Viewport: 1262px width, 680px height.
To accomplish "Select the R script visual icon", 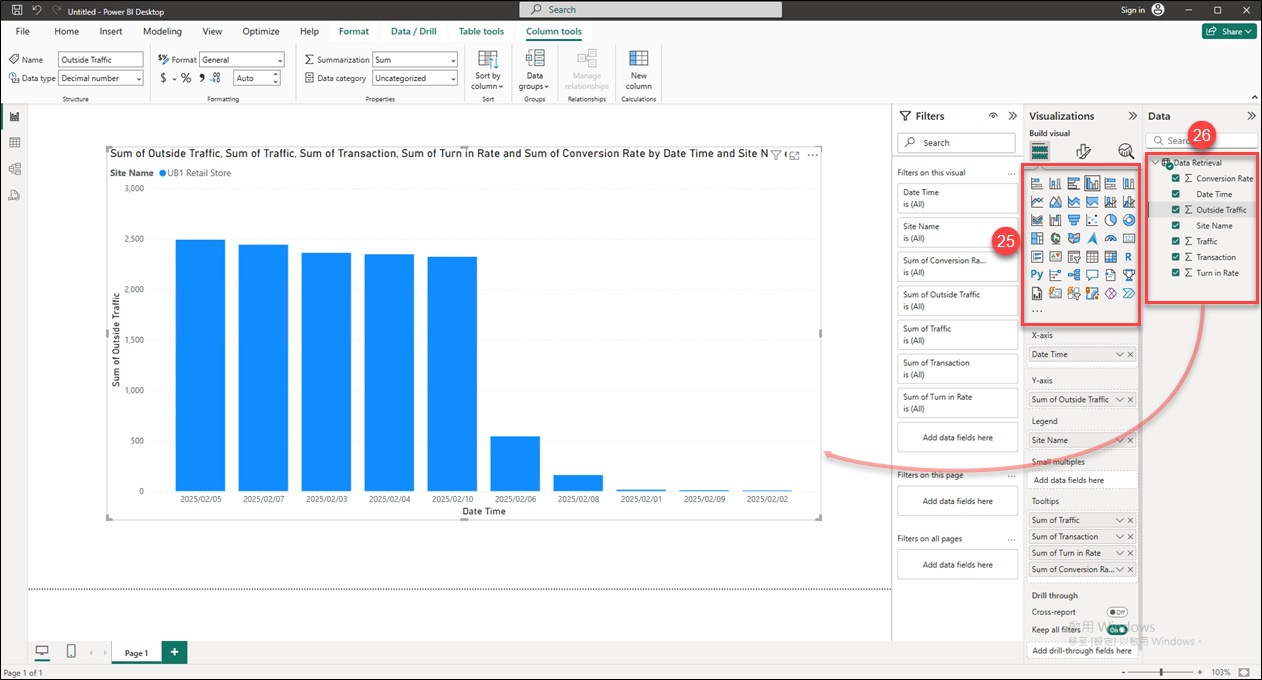I will 1128,257.
